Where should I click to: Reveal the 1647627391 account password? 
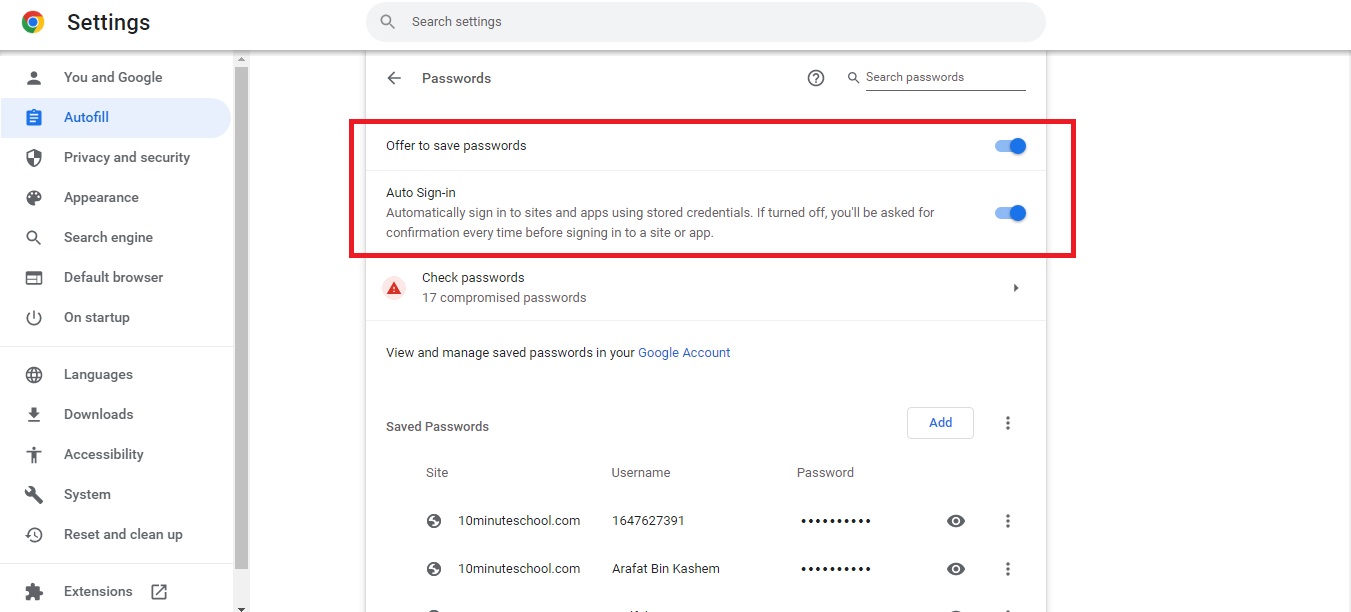point(955,520)
